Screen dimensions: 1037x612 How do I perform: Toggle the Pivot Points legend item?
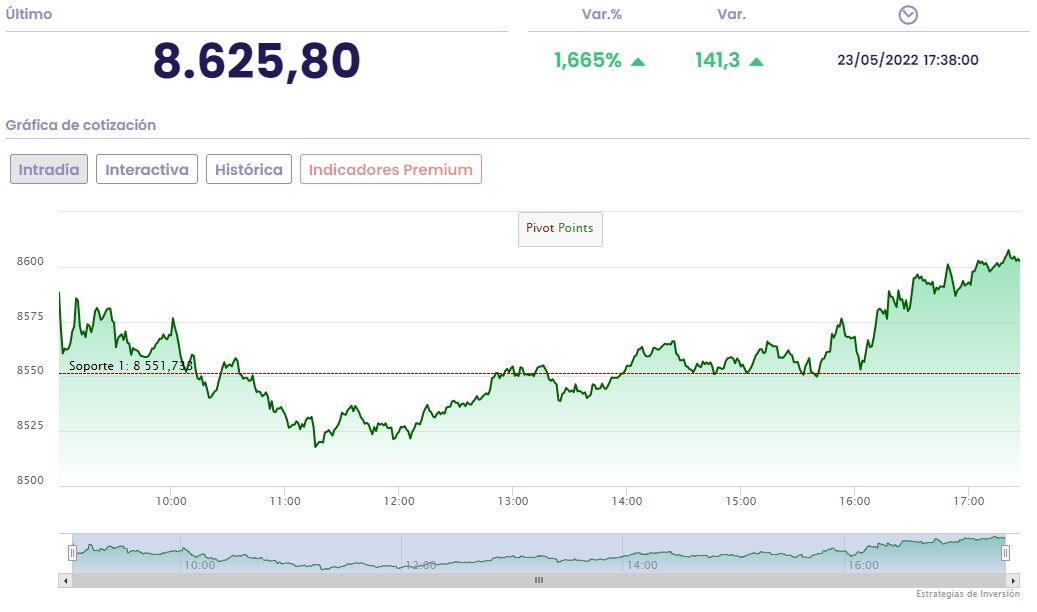pyautogui.click(x=560, y=228)
